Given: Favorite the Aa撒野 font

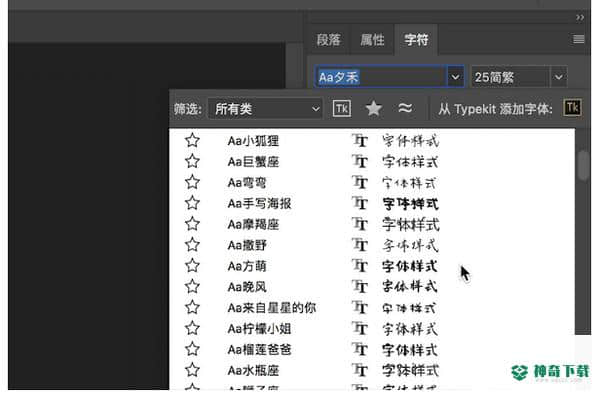Looking at the screenshot, I should [192, 245].
